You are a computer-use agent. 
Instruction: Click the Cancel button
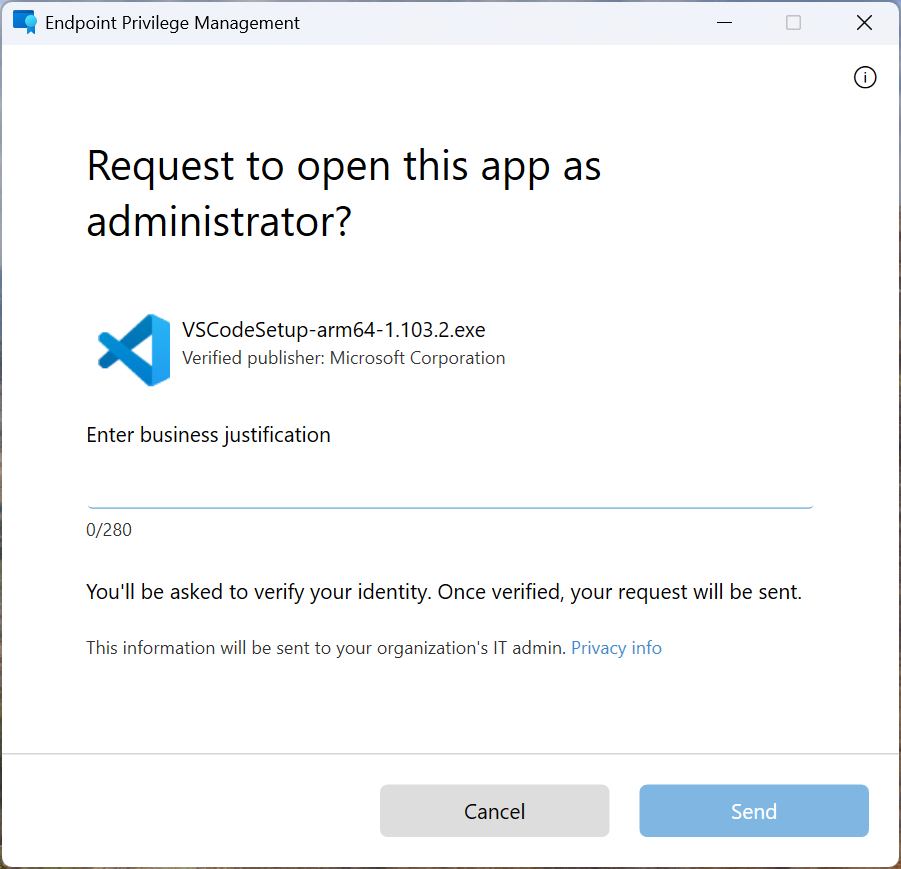click(x=494, y=810)
